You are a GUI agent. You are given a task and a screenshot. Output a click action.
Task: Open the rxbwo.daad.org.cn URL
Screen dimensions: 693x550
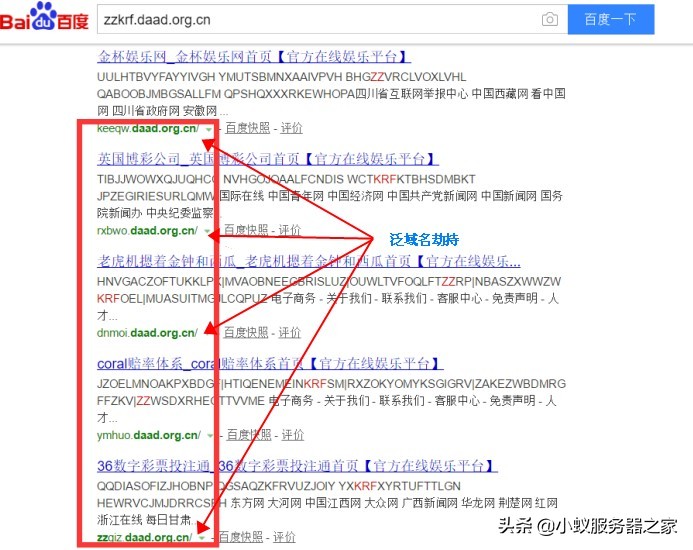[x=147, y=230]
